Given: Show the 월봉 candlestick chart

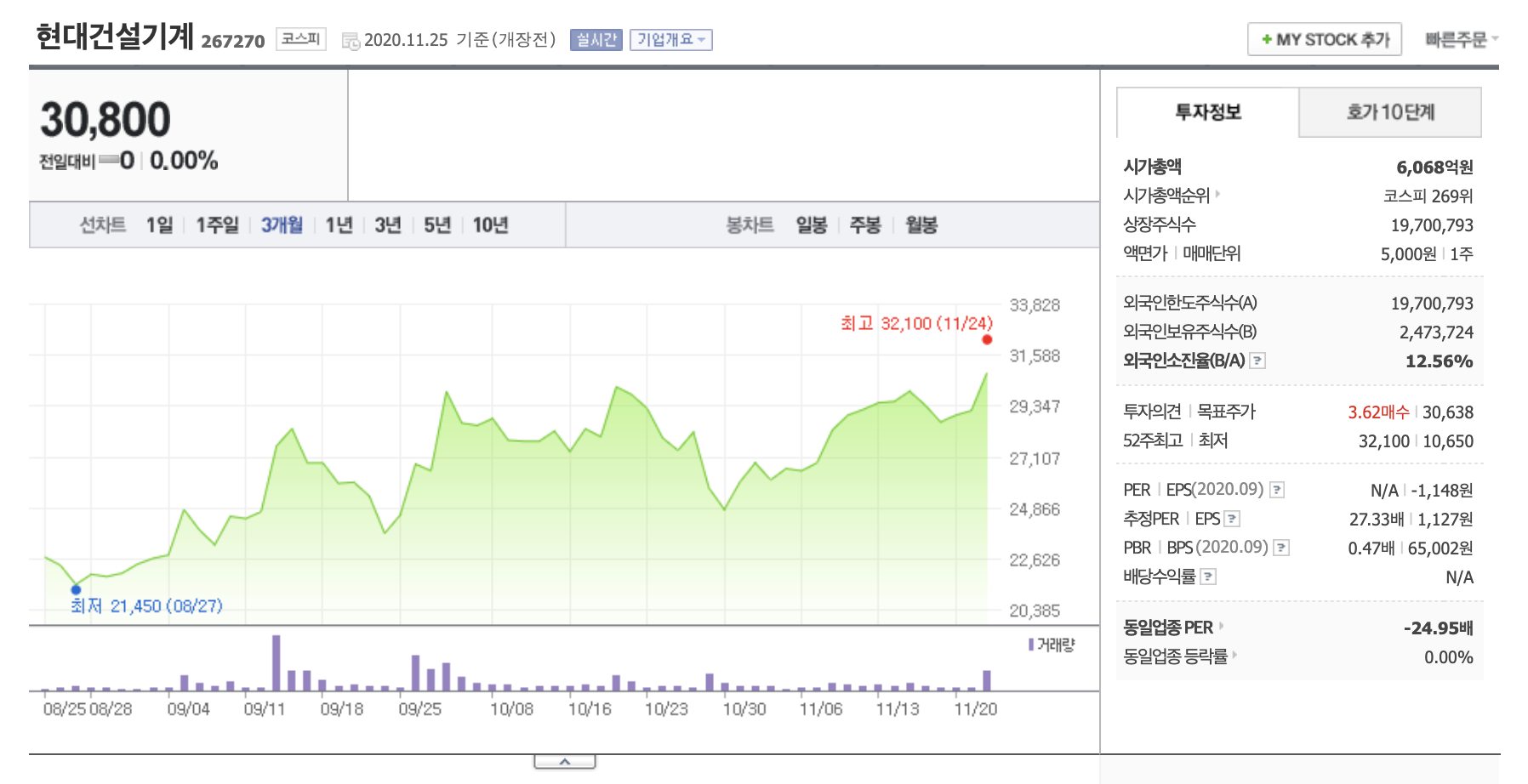Looking at the screenshot, I should click(x=921, y=225).
